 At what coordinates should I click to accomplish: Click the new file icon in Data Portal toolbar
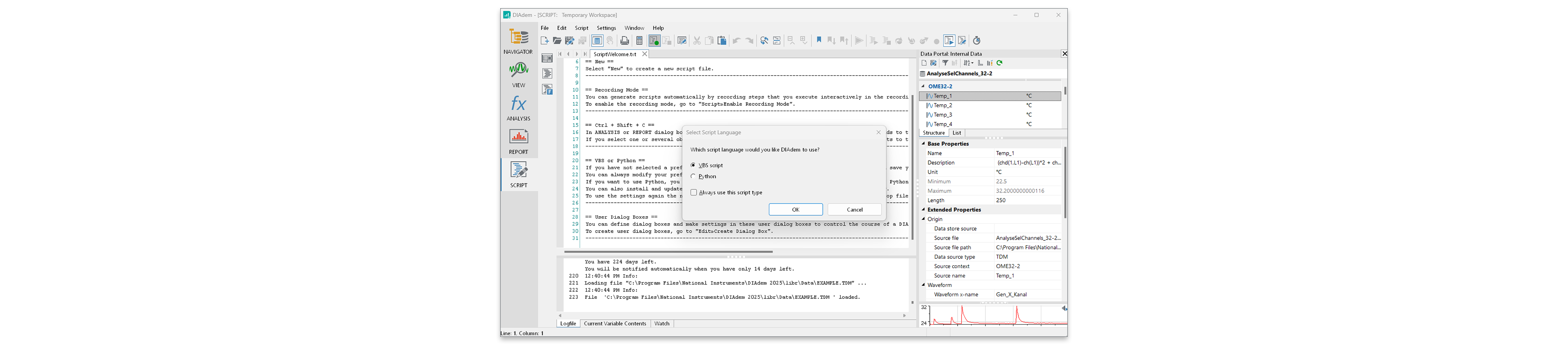point(924,63)
